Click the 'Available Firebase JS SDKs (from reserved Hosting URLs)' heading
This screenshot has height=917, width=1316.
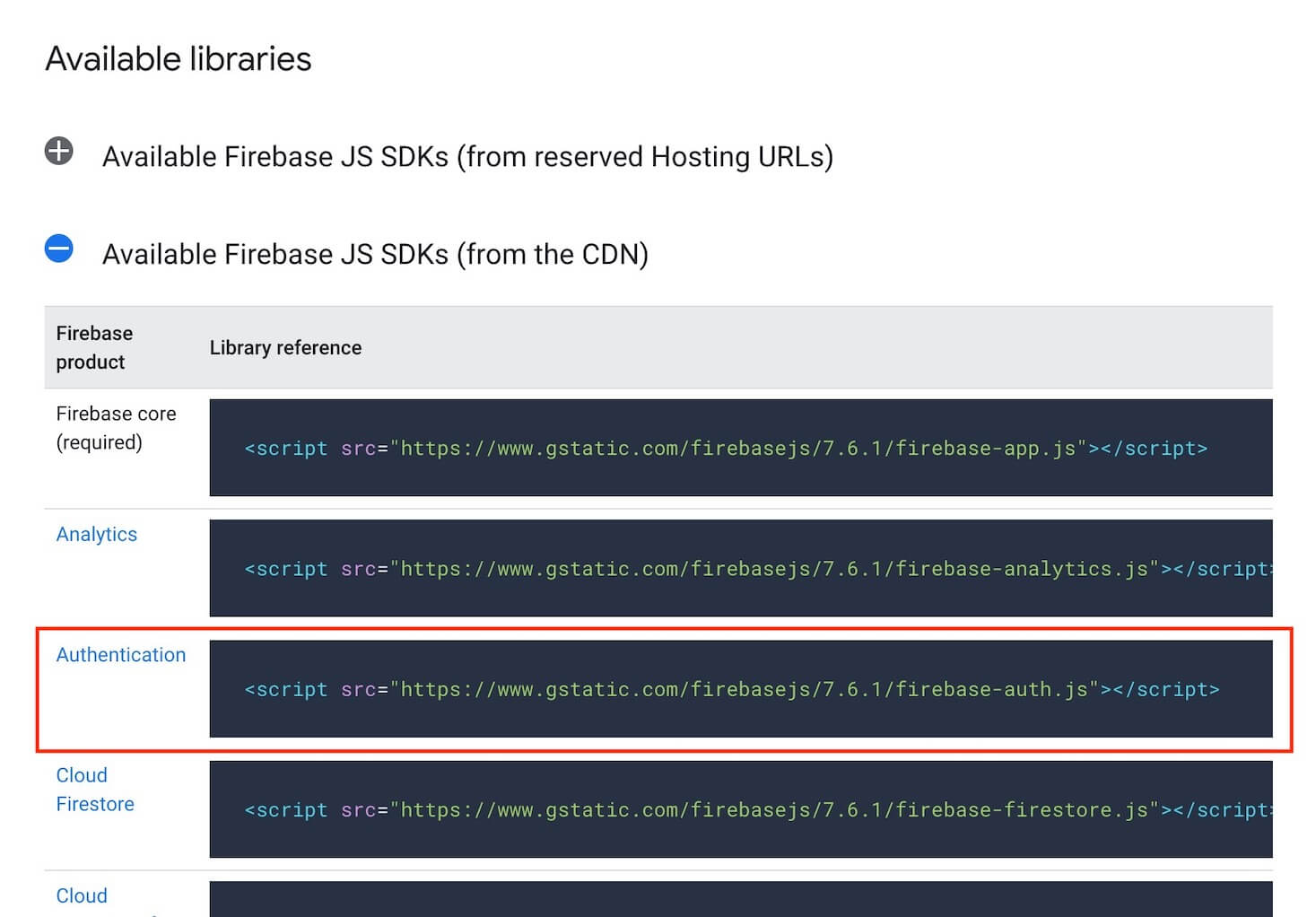point(467,157)
